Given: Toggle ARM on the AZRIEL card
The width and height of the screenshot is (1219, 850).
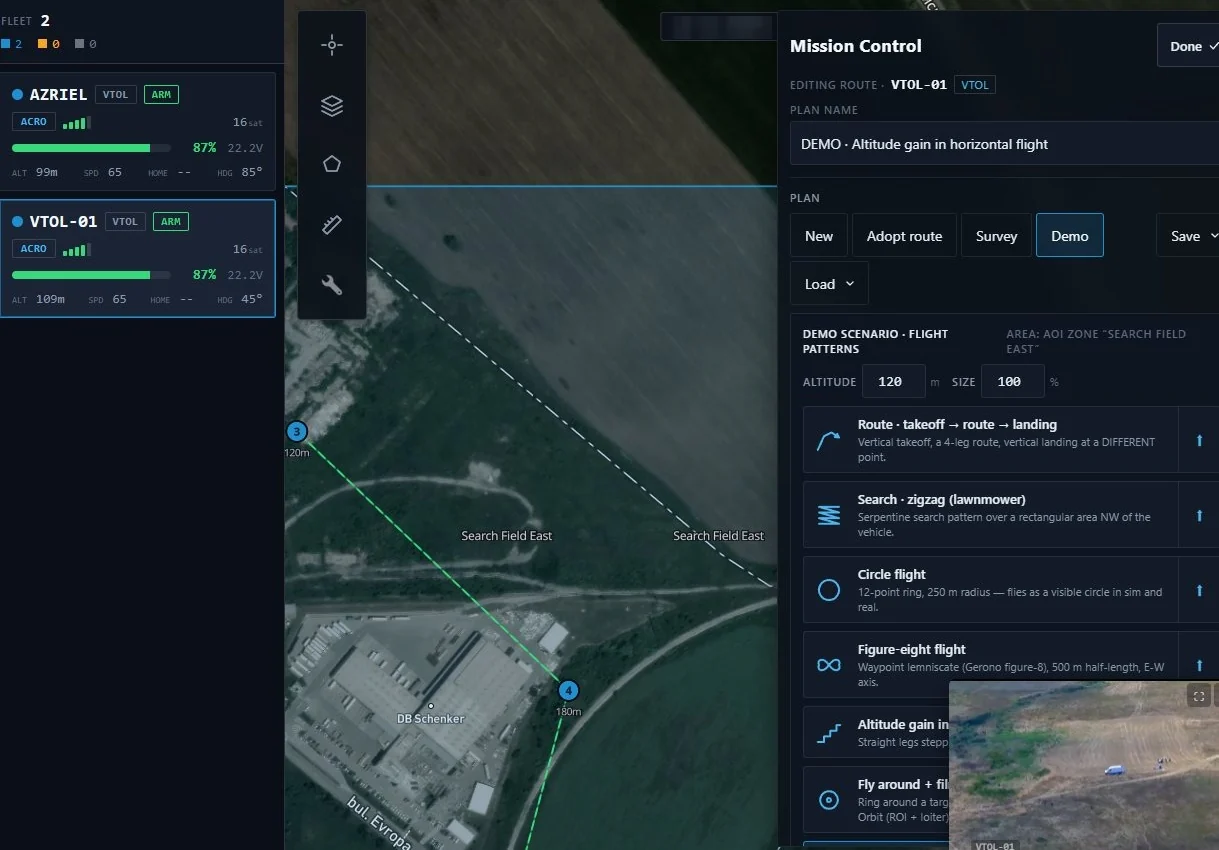Looking at the screenshot, I should [161, 95].
